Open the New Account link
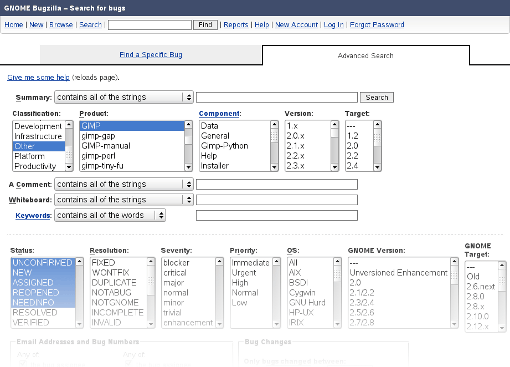 (x=297, y=25)
